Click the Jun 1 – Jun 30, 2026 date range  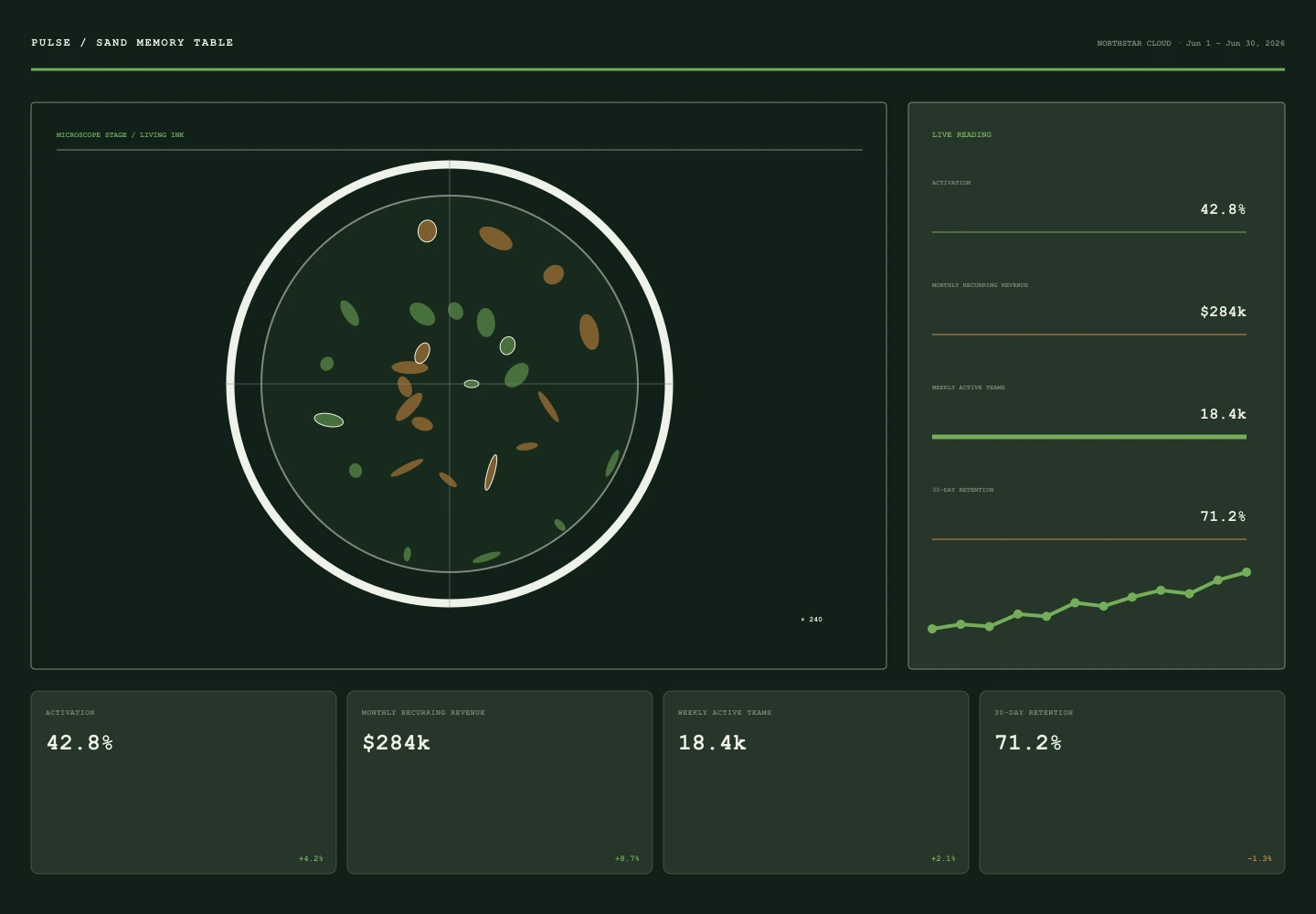point(1236,43)
